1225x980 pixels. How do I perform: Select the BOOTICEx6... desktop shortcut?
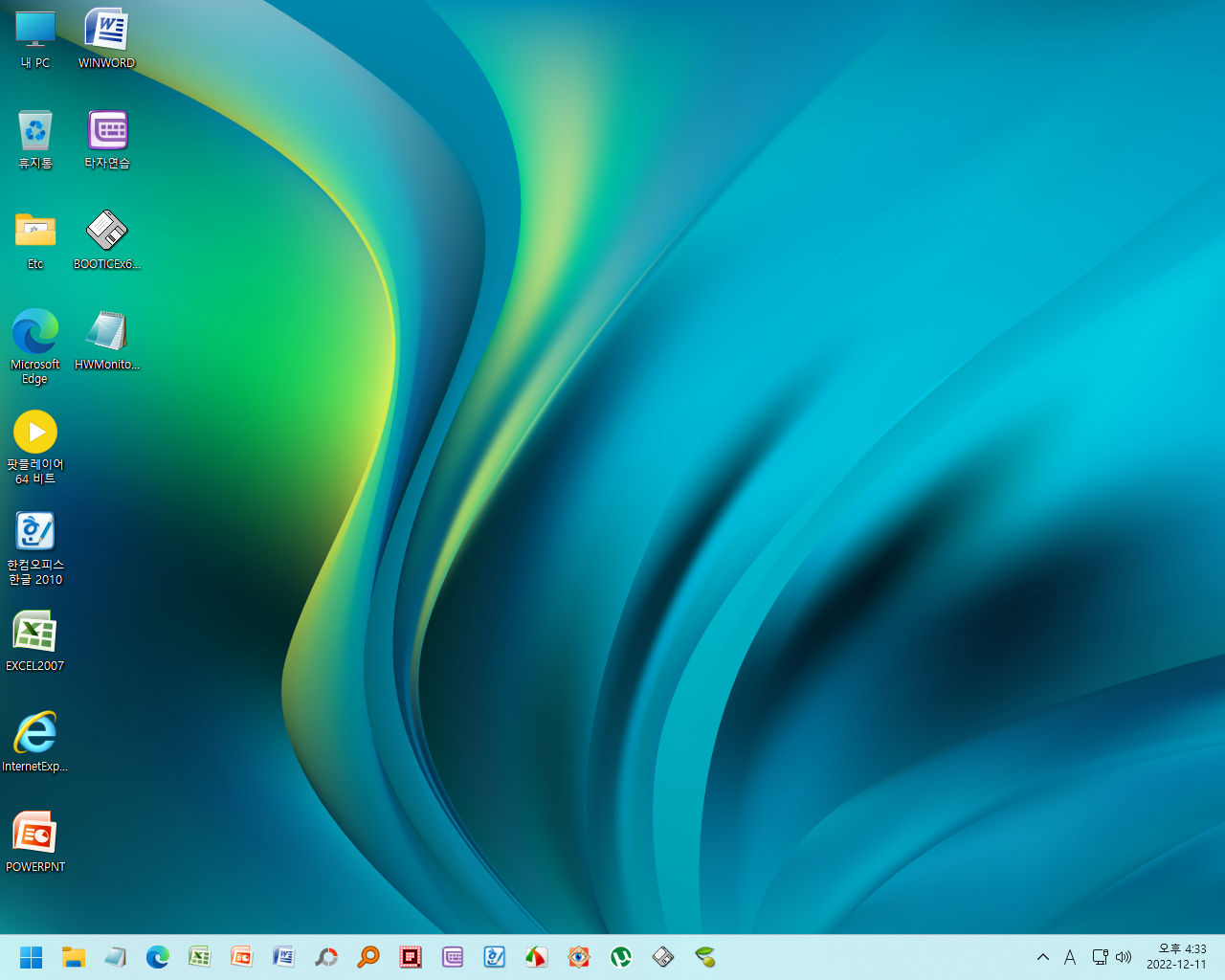(107, 240)
